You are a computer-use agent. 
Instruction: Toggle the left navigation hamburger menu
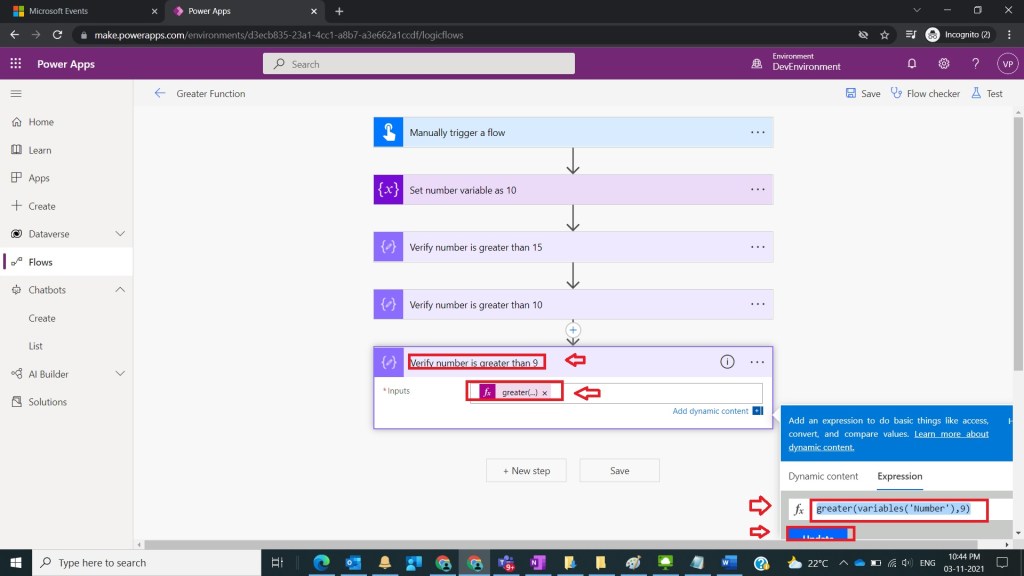[16, 94]
